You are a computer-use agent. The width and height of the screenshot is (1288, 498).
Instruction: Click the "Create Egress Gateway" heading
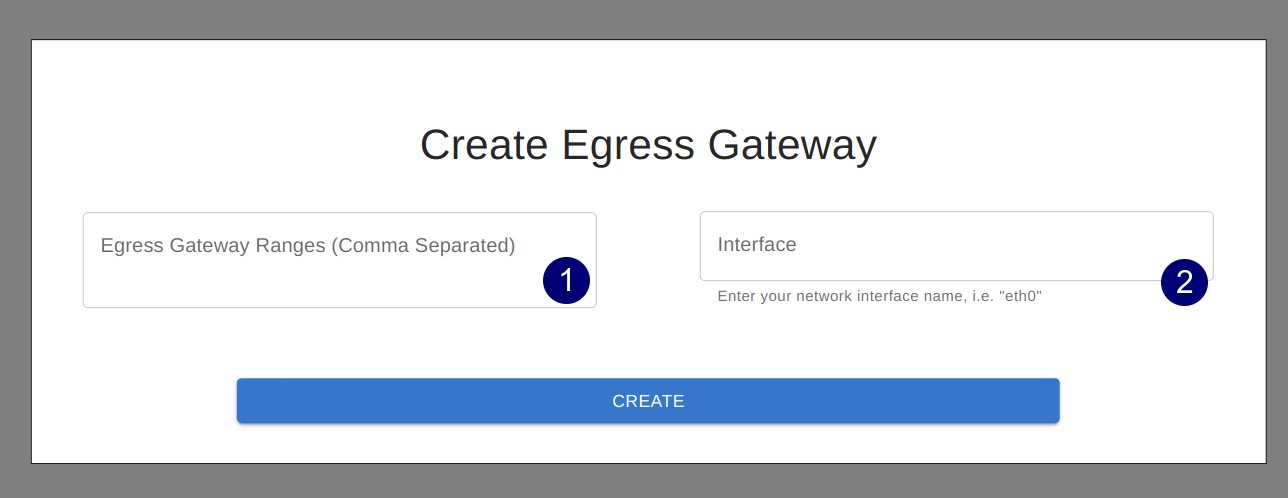(x=648, y=145)
